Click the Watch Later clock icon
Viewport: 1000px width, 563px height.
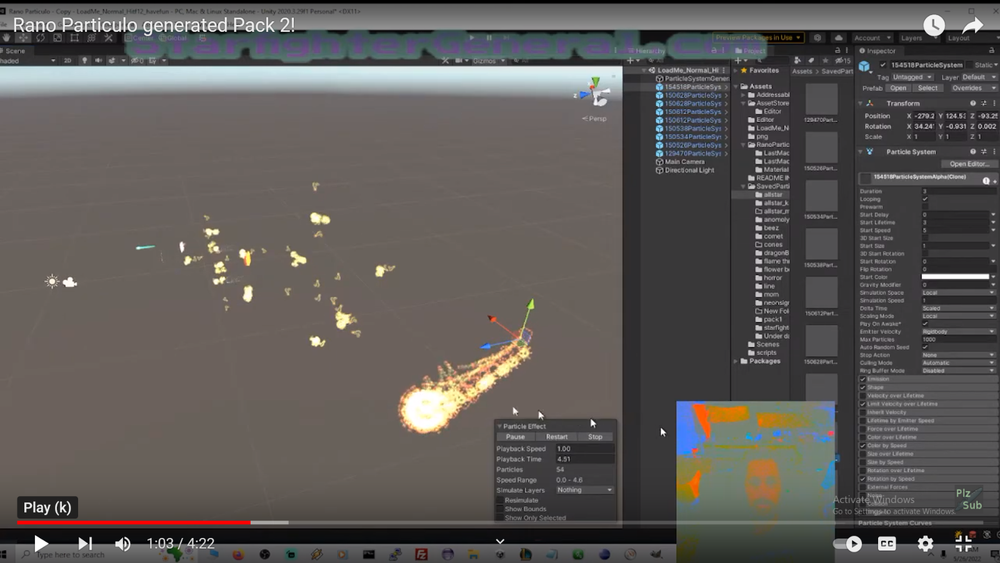pyautogui.click(x=934, y=25)
